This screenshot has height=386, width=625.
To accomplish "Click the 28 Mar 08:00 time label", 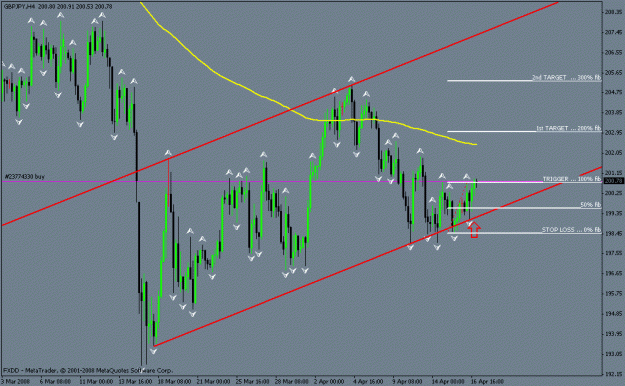I will coord(292,382).
